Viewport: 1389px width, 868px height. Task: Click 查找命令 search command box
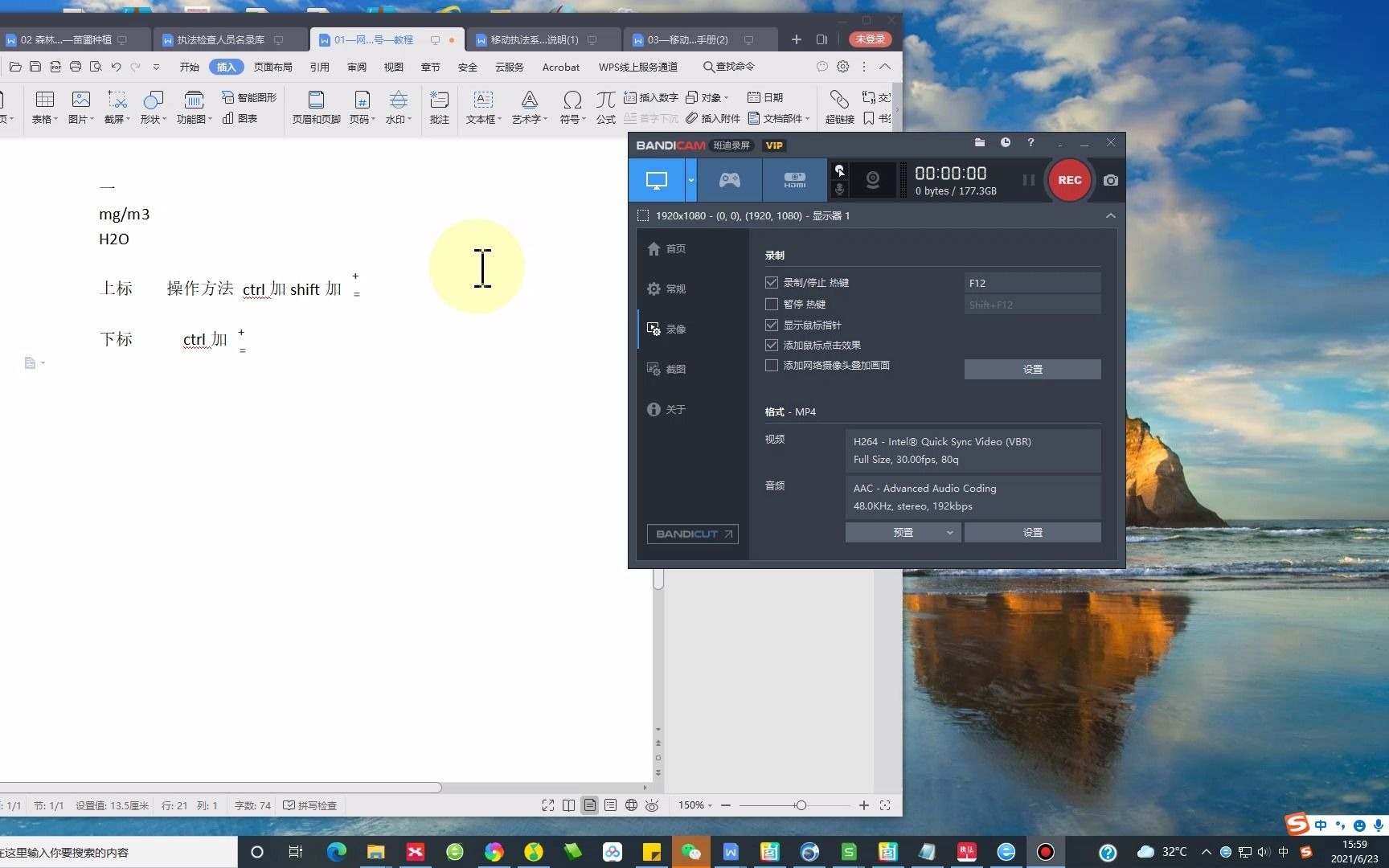tap(729, 67)
